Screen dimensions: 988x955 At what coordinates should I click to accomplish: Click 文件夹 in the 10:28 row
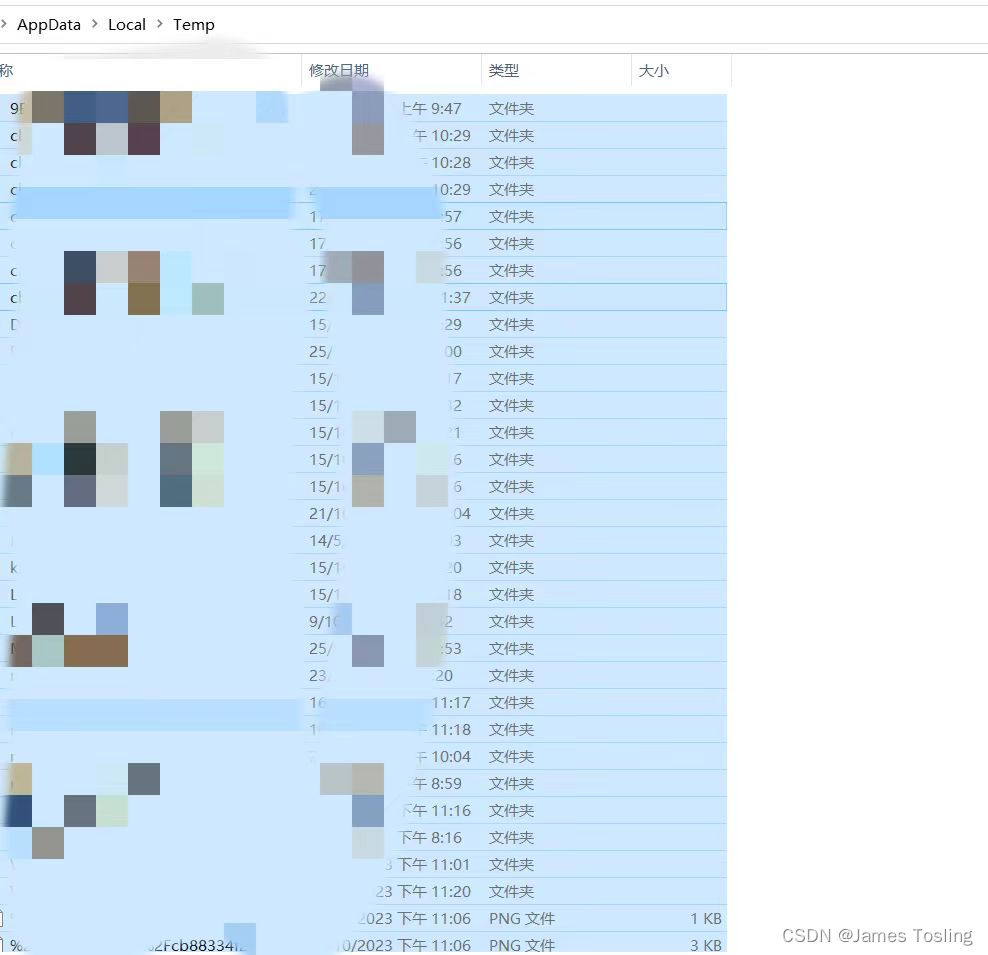tap(511, 163)
